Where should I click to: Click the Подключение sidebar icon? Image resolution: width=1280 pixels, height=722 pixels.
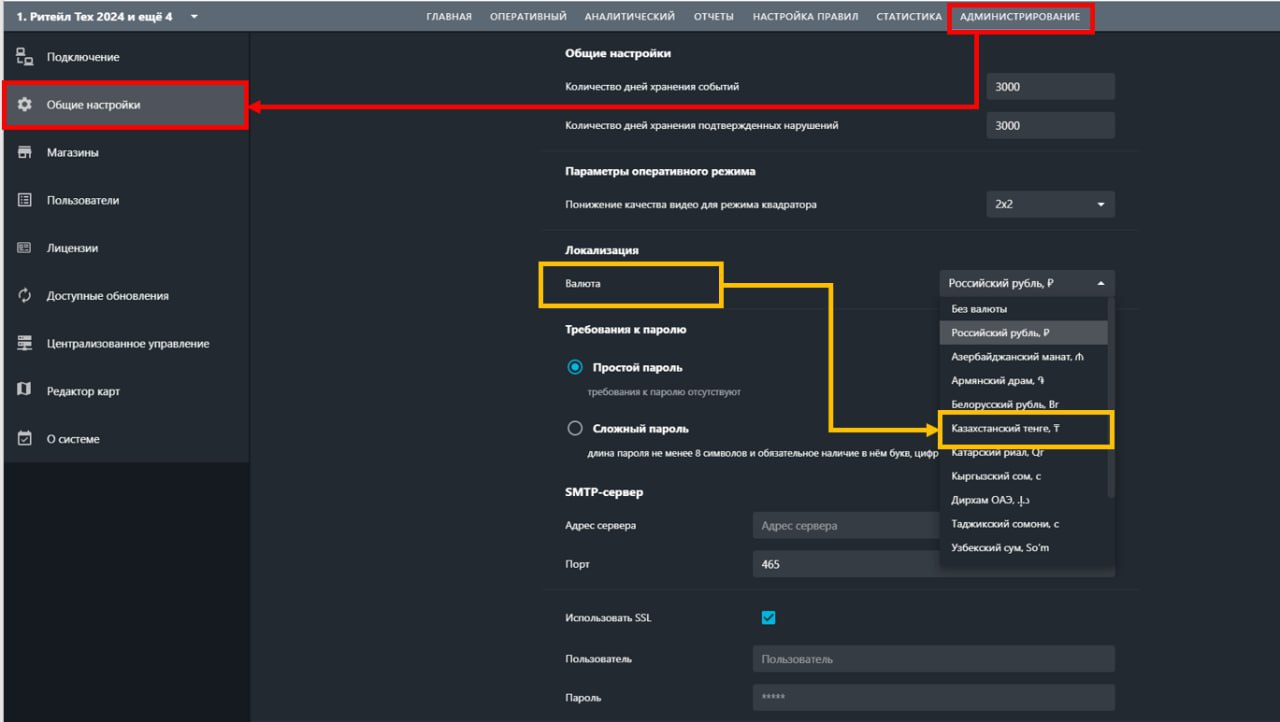pyautogui.click(x=25, y=57)
